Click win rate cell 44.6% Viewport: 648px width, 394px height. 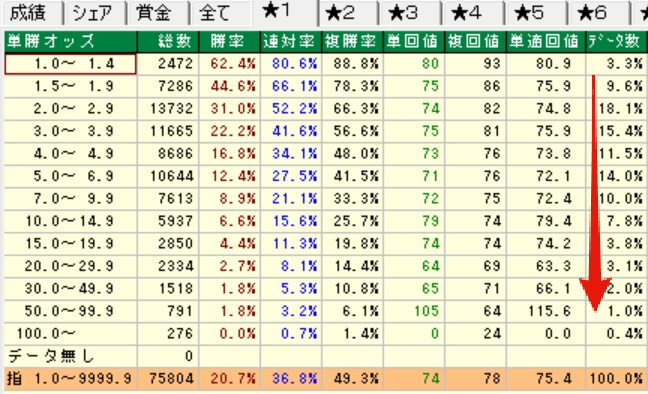coord(229,86)
